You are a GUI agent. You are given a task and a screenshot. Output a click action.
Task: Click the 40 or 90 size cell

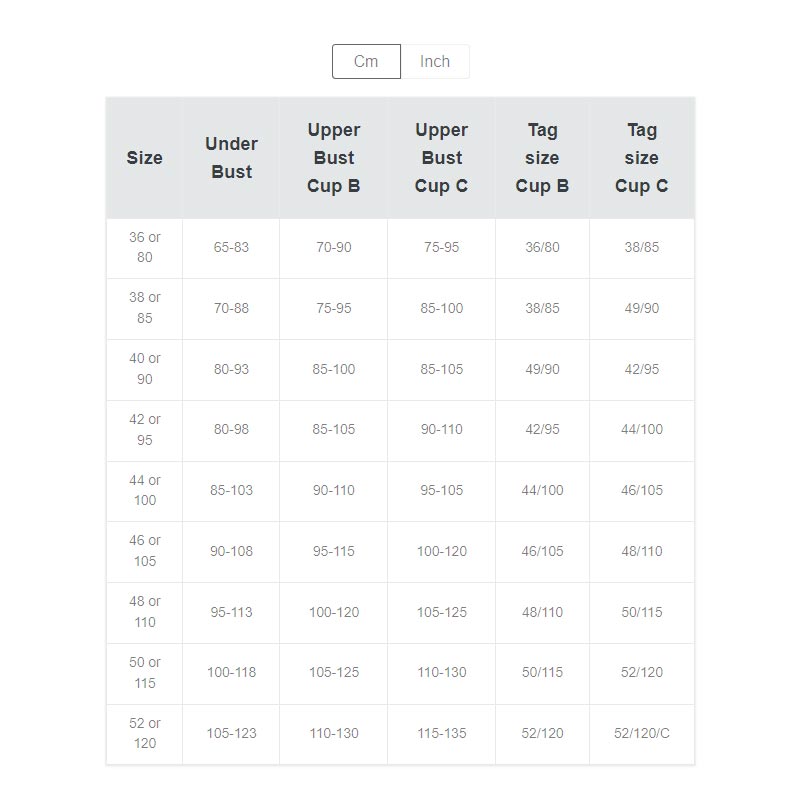click(x=144, y=369)
